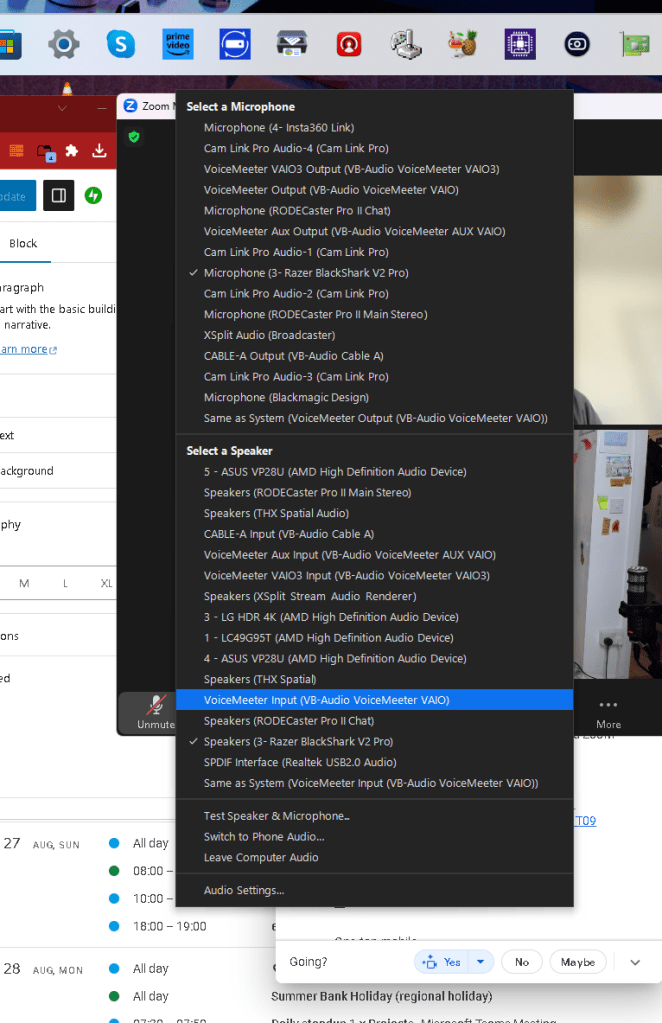Screen dimensions: 662x1023
Task: Select Microphone (4- Insta360 Link)
Action: (x=374, y=128)
